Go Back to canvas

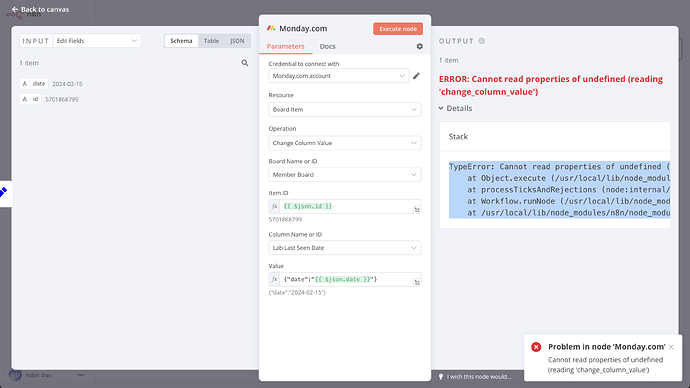pyautogui.click(x=40, y=9)
